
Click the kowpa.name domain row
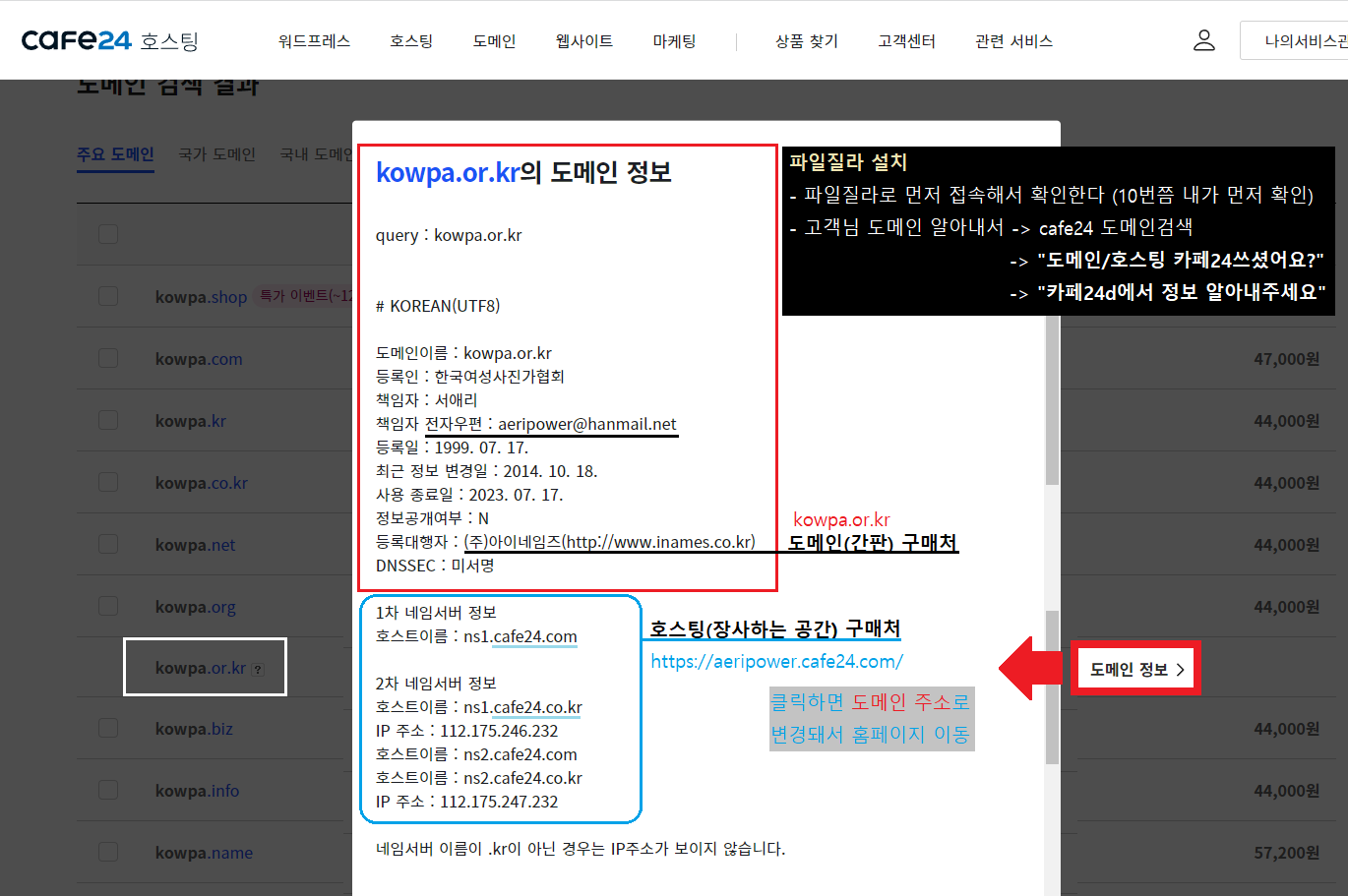204,853
